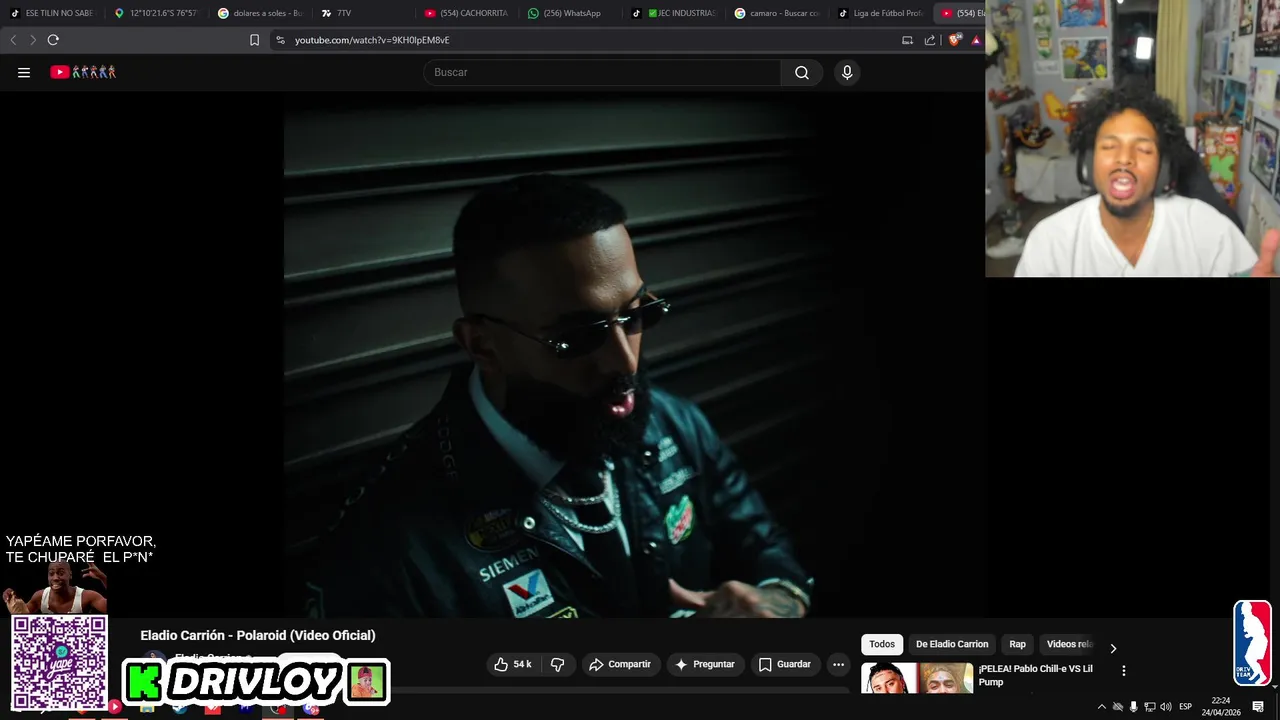Open the cast screen icon in the address bar
This screenshot has height=720, width=1280.
(x=907, y=40)
